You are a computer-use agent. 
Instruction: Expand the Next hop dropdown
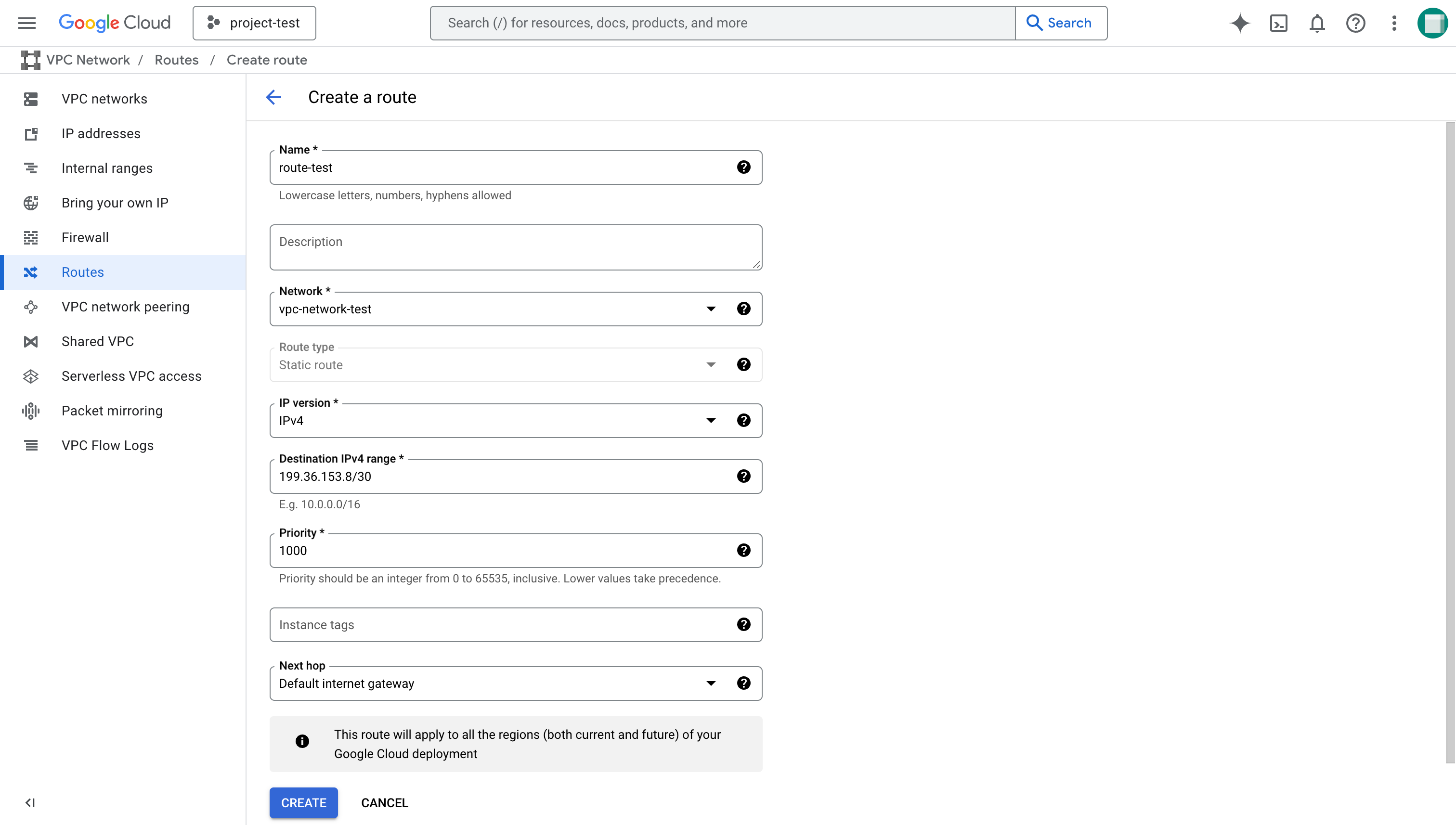click(x=710, y=683)
